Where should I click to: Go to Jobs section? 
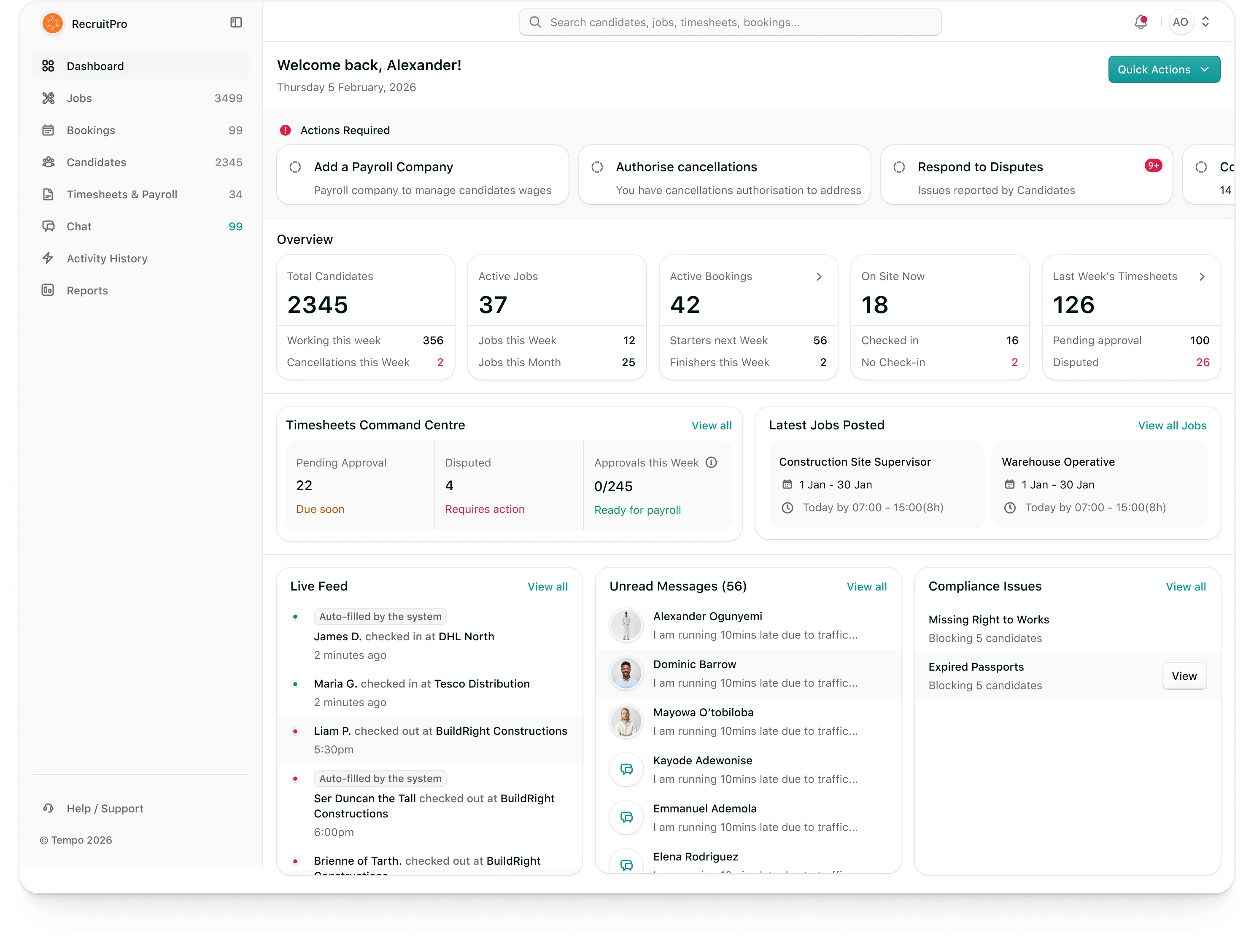(x=141, y=98)
